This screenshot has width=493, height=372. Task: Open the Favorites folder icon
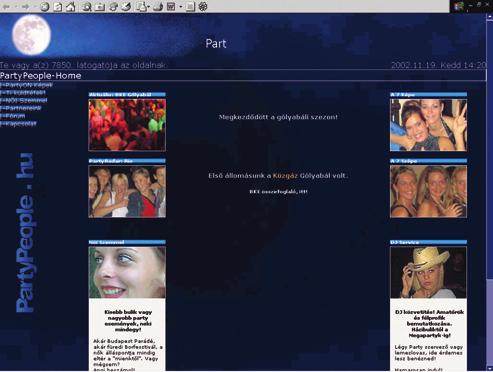click(100, 7)
